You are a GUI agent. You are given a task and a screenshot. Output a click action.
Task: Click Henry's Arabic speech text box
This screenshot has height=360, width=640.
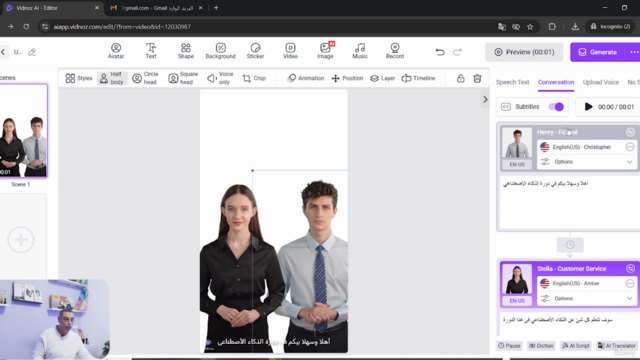pyautogui.click(x=570, y=202)
